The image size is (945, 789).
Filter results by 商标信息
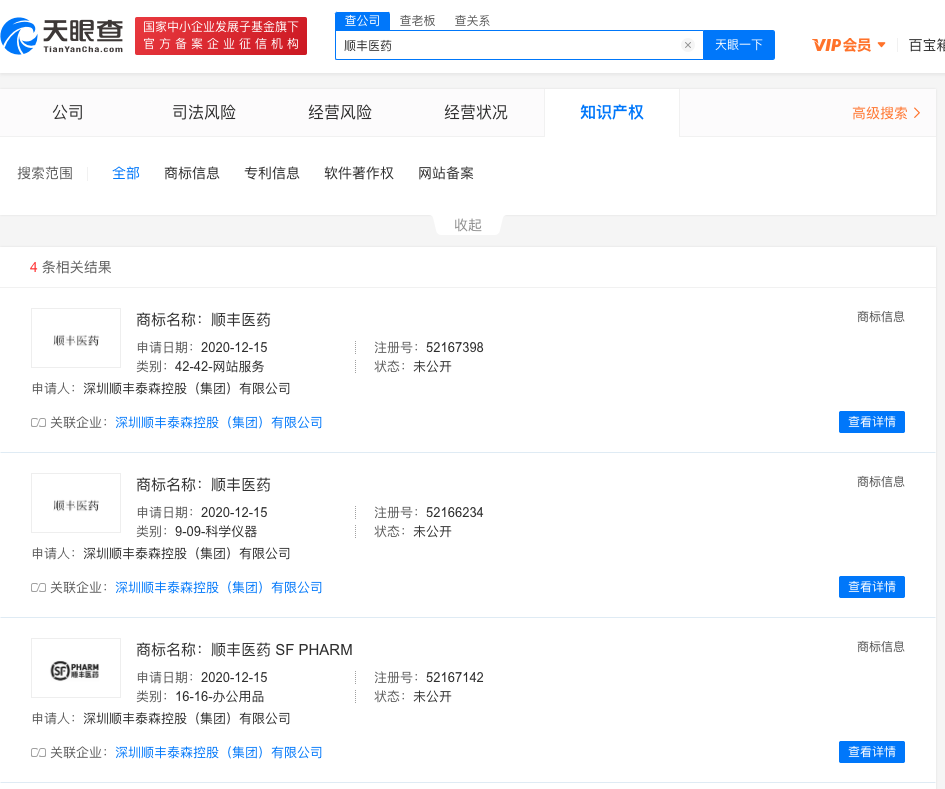pos(192,173)
